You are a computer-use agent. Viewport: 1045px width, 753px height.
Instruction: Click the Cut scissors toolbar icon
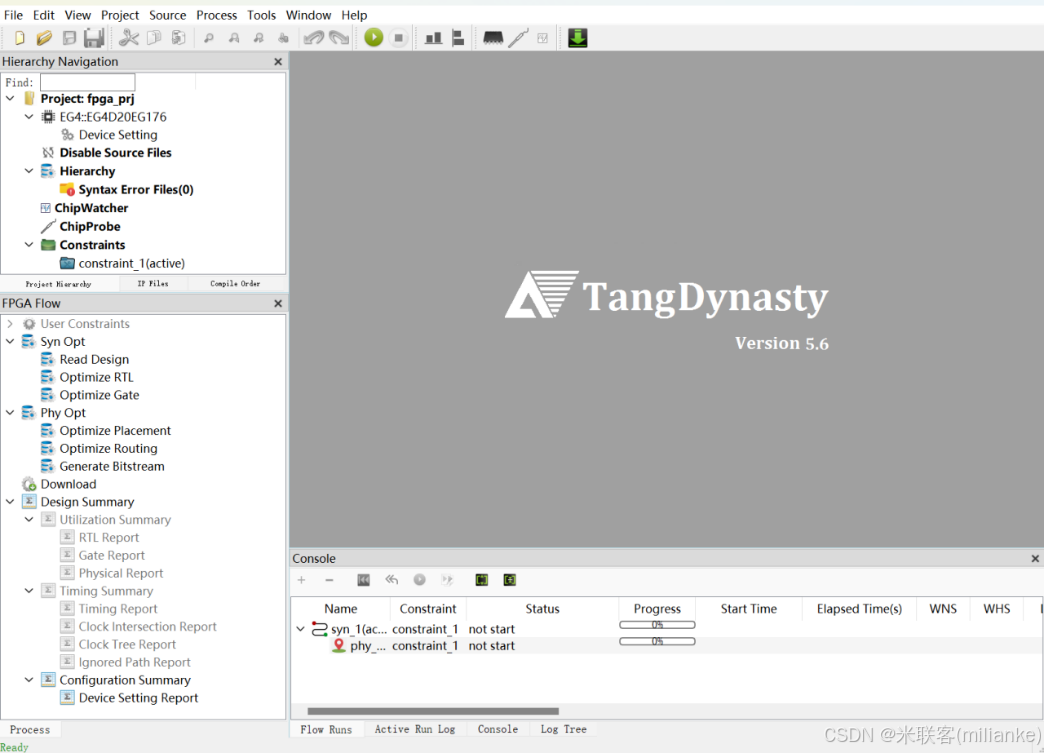pyautogui.click(x=129, y=38)
